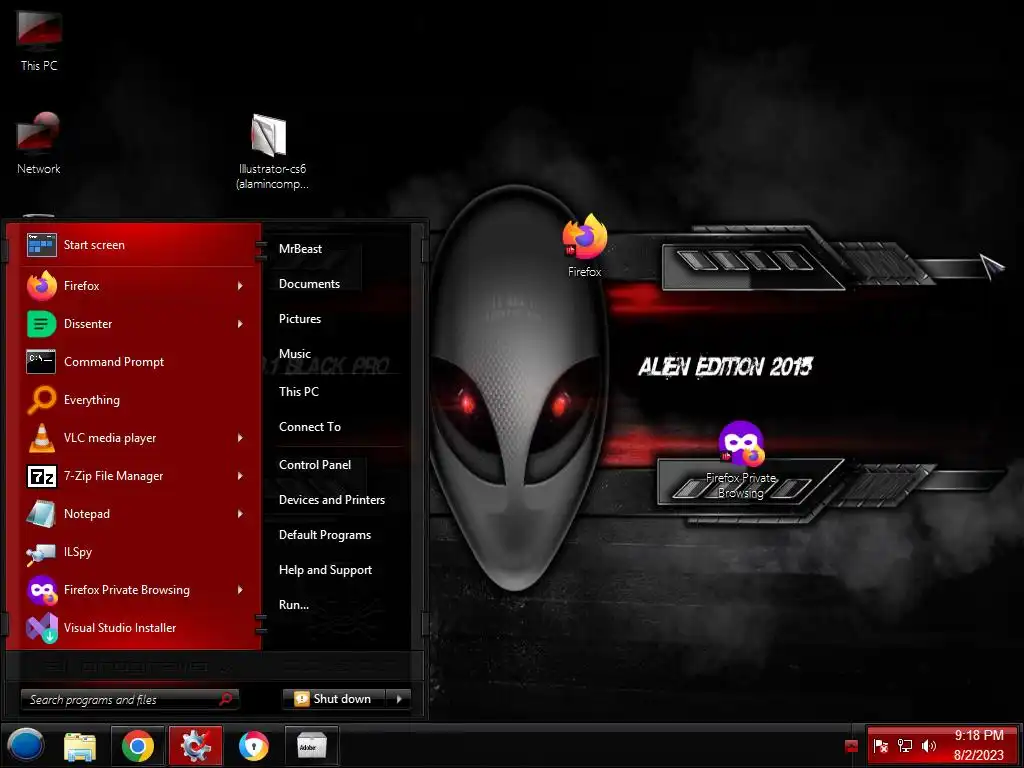Image resolution: width=1024 pixels, height=768 pixels.
Task: Open the Adobe box icon on taskbar
Action: (312, 746)
